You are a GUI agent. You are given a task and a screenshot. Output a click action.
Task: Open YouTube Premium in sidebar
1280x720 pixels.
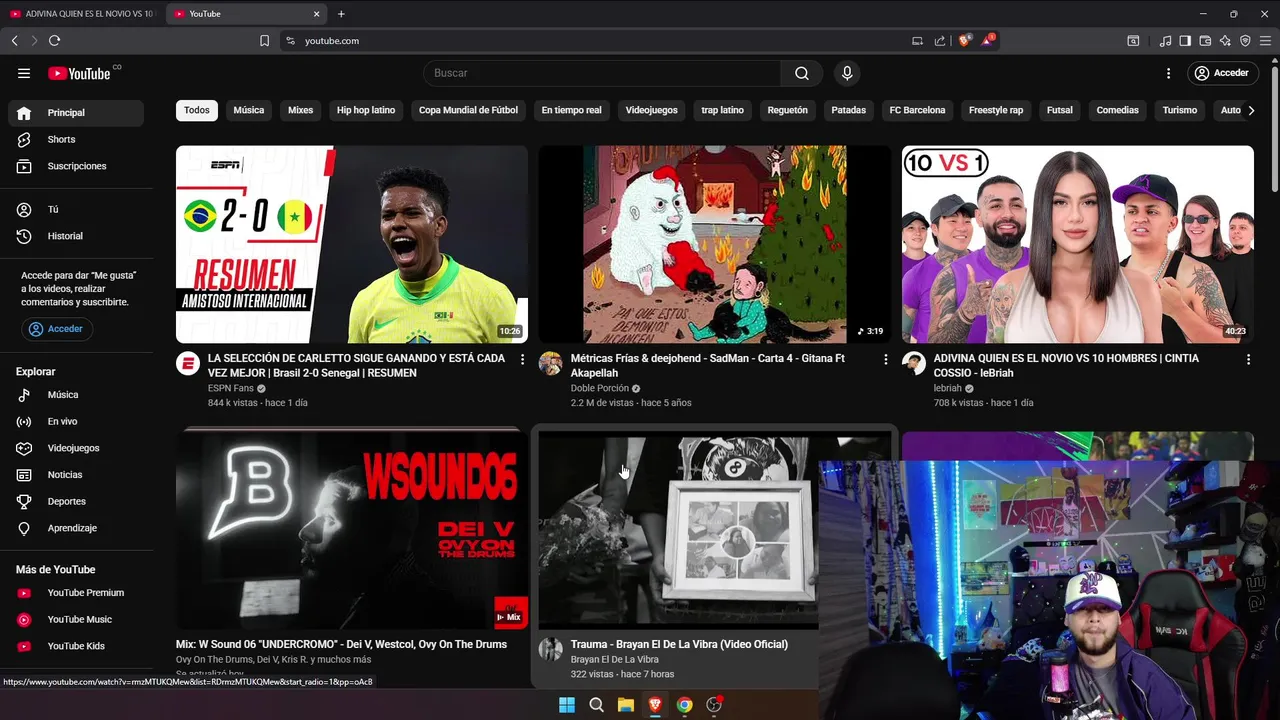click(x=76, y=593)
